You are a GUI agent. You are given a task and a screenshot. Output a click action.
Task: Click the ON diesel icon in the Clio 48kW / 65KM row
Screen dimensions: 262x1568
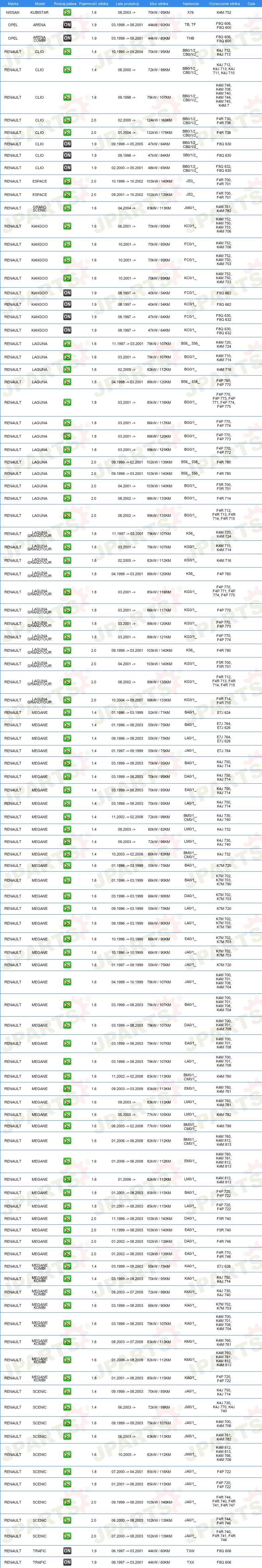(x=67, y=167)
